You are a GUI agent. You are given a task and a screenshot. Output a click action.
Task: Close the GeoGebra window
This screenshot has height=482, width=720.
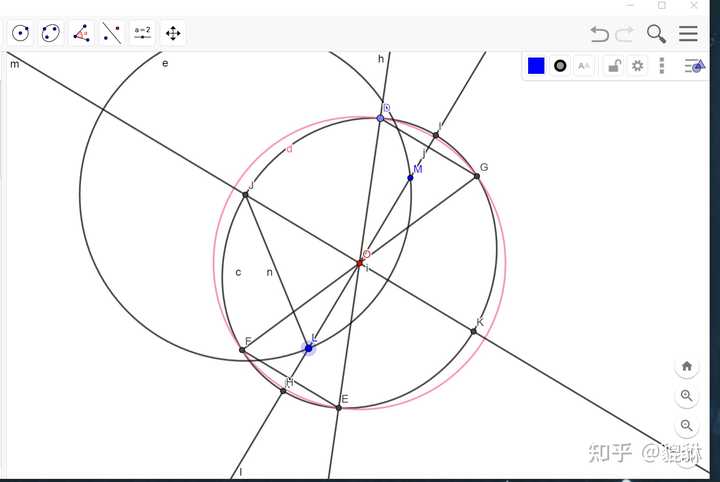point(694,5)
